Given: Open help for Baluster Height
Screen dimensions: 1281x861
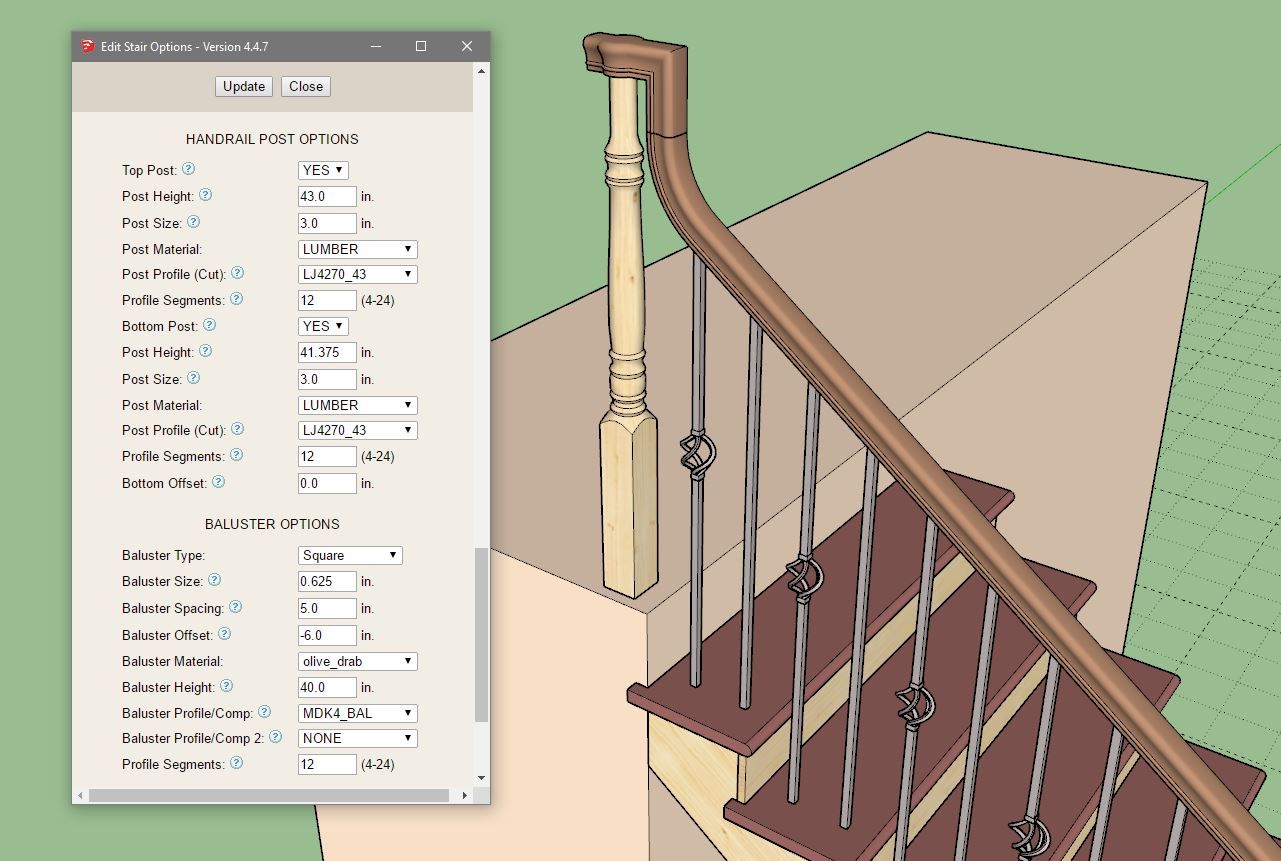Looking at the screenshot, I should click(x=226, y=686).
